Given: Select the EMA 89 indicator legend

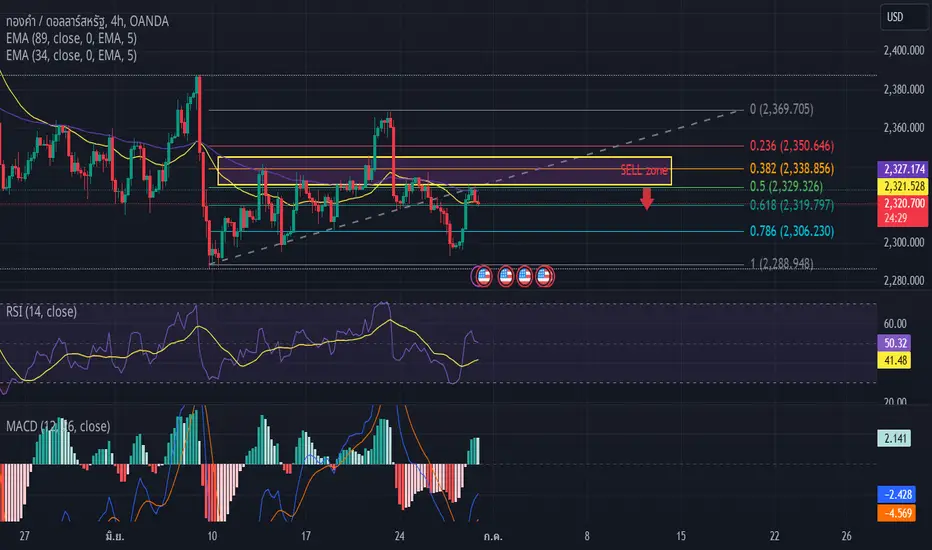Looking at the screenshot, I should coord(71,38).
